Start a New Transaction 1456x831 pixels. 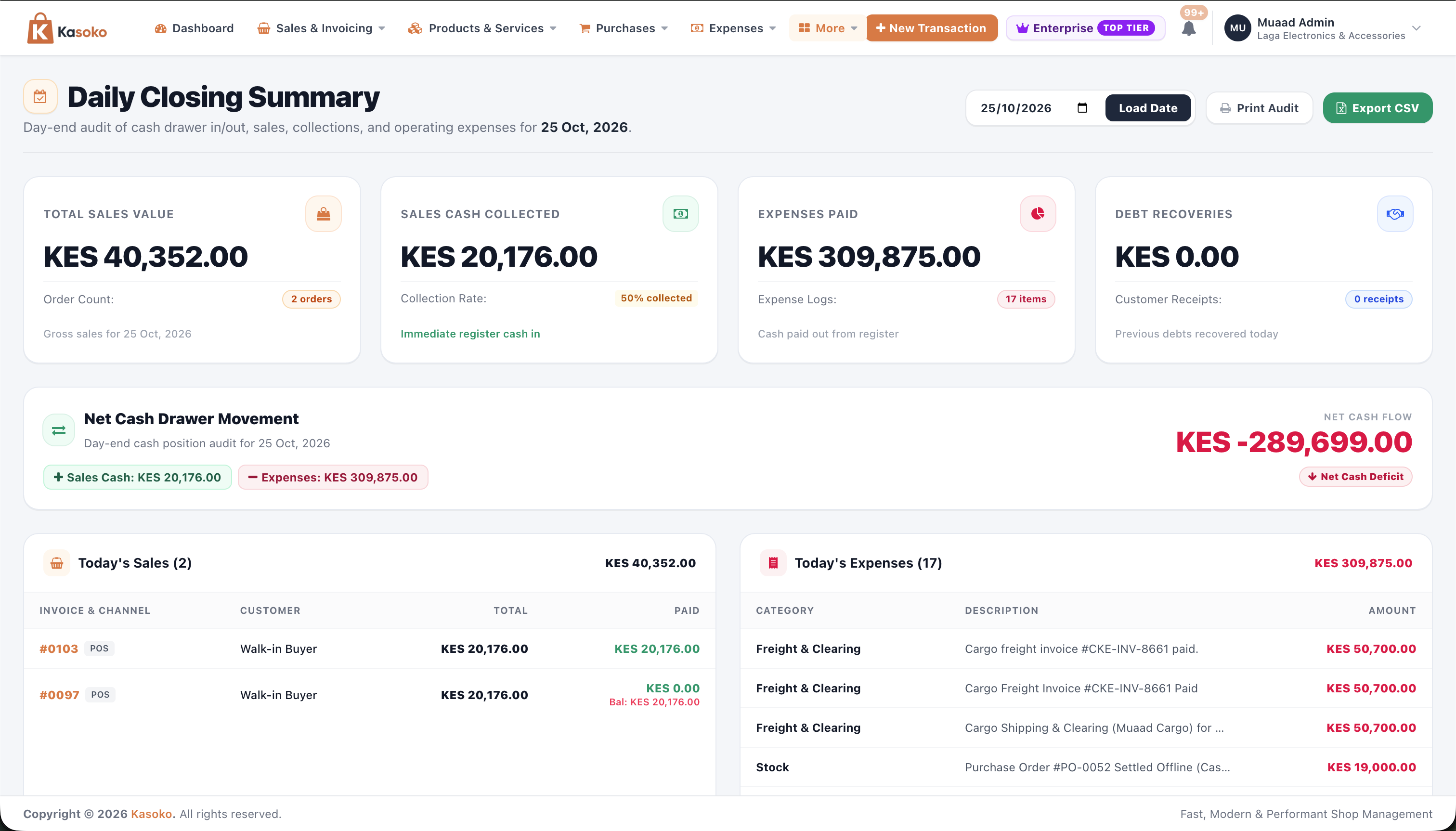click(x=932, y=28)
